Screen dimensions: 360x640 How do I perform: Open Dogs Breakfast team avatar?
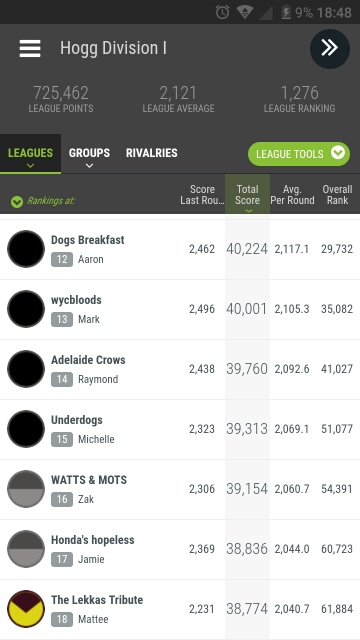(x=26, y=249)
